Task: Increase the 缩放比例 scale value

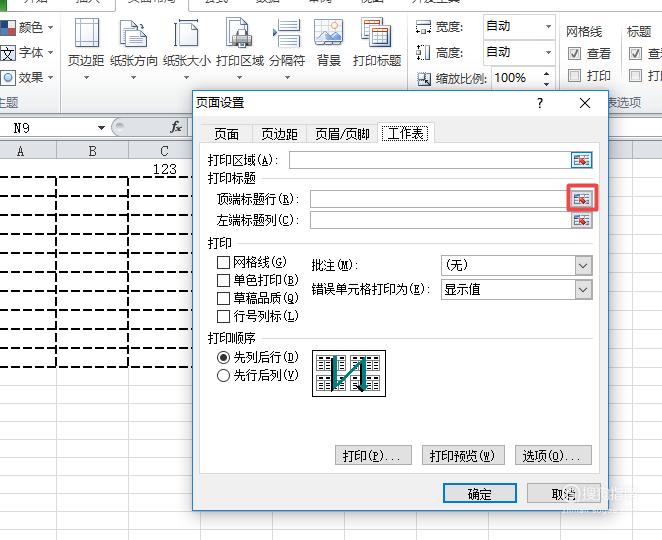Action: [547, 74]
